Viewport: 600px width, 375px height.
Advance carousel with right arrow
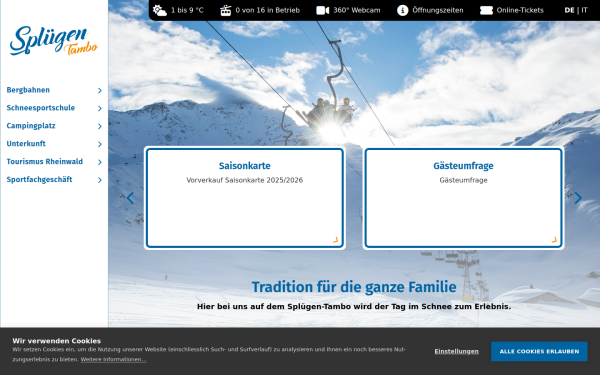coord(578,198)
